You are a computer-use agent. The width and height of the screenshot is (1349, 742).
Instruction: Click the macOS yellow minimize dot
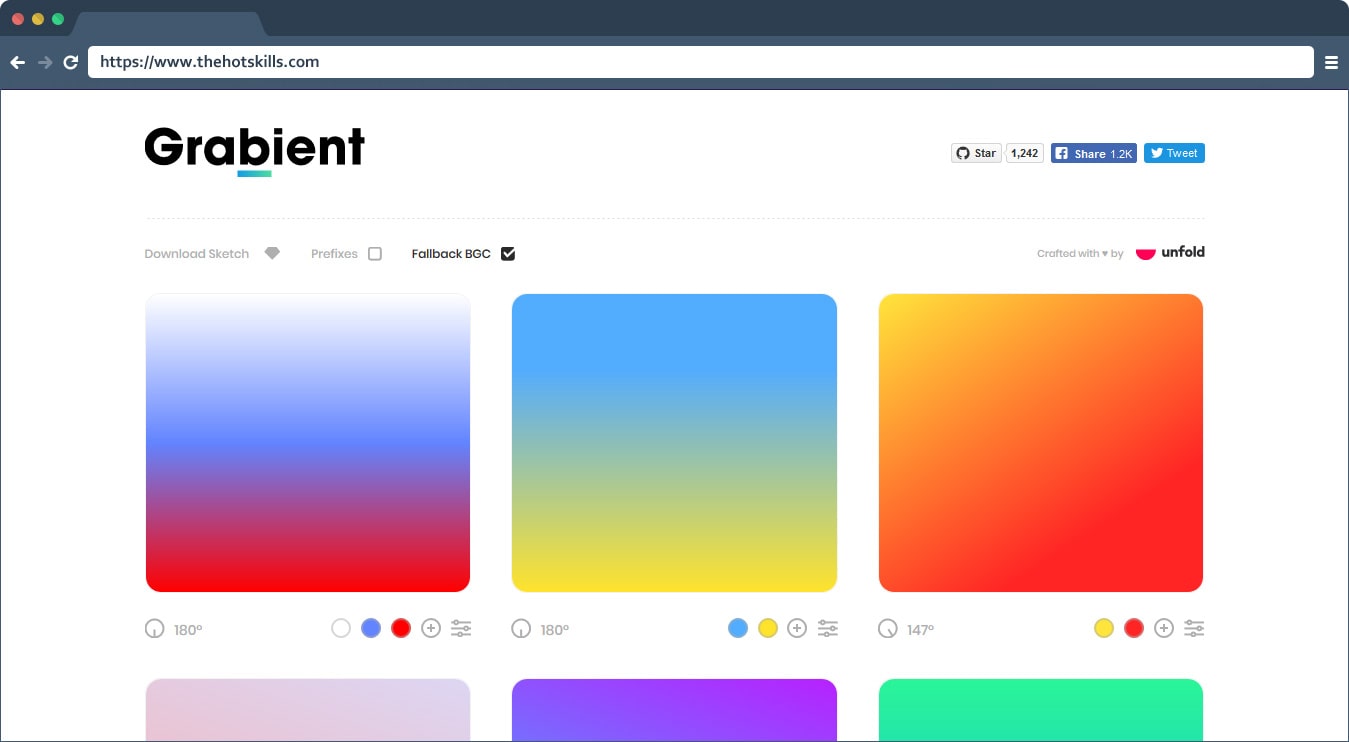[38, 19]
